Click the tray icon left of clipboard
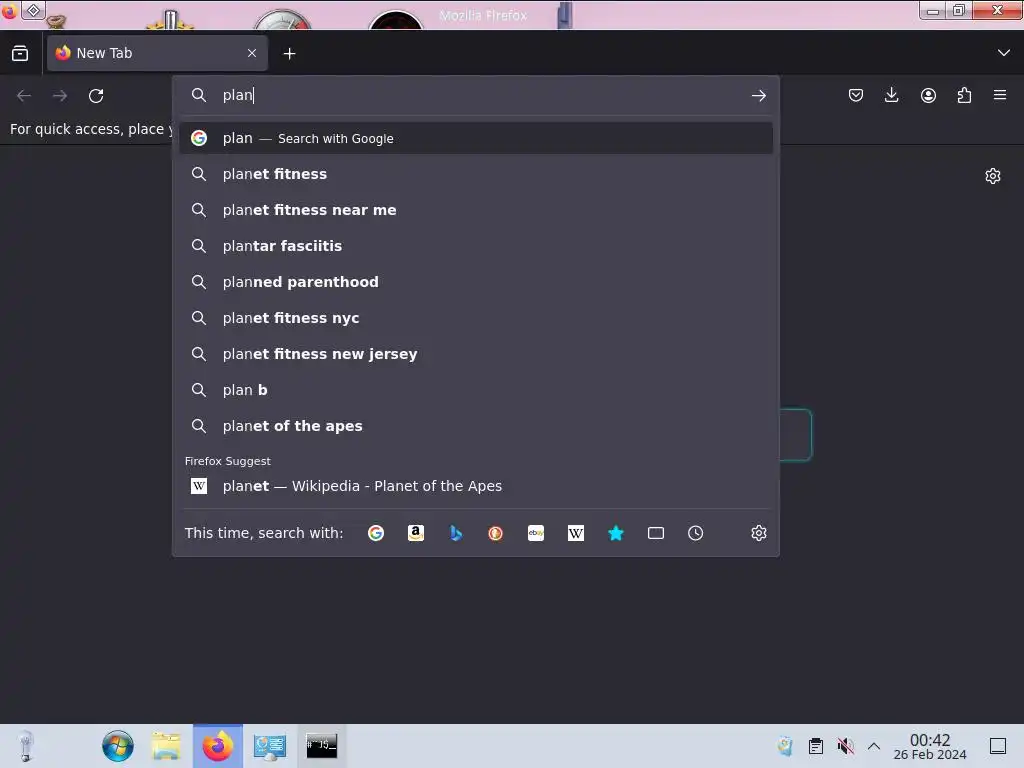The height and width of the screenshot is (768, 1024). click(785, 746)
